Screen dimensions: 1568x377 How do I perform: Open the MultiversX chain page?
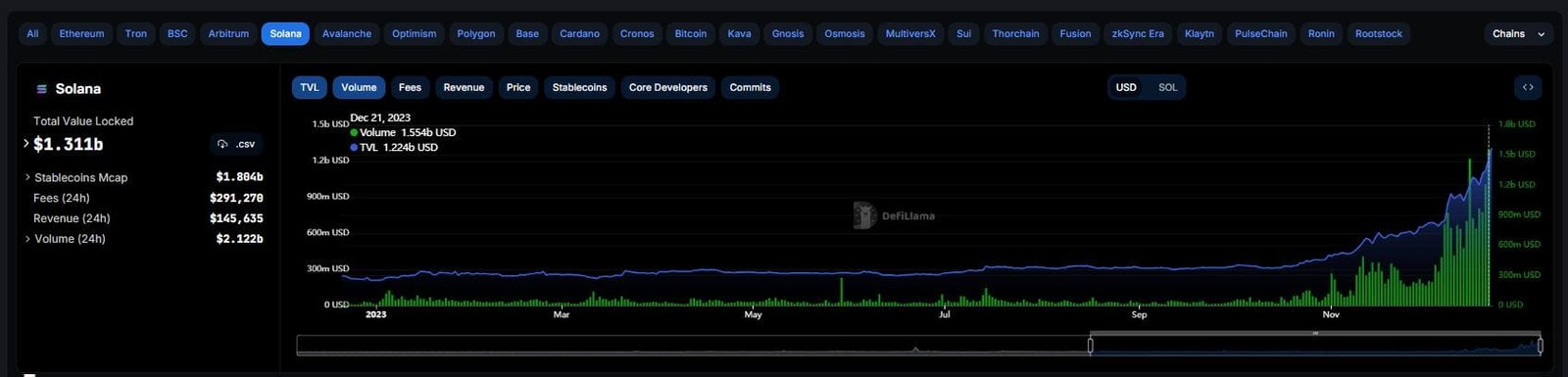910,33
